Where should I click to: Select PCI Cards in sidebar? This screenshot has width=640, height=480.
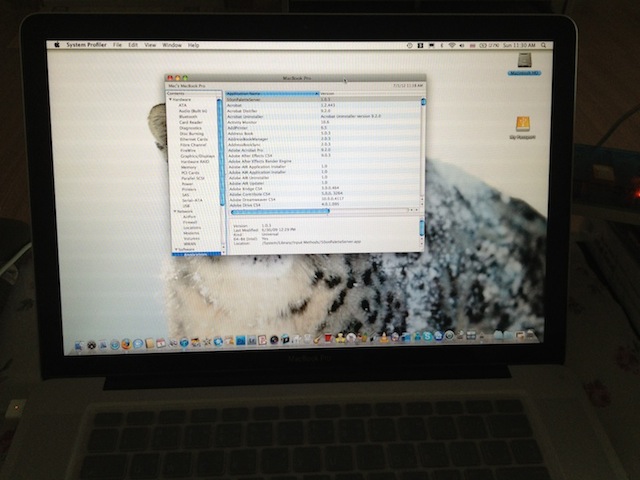click(191, 173)
